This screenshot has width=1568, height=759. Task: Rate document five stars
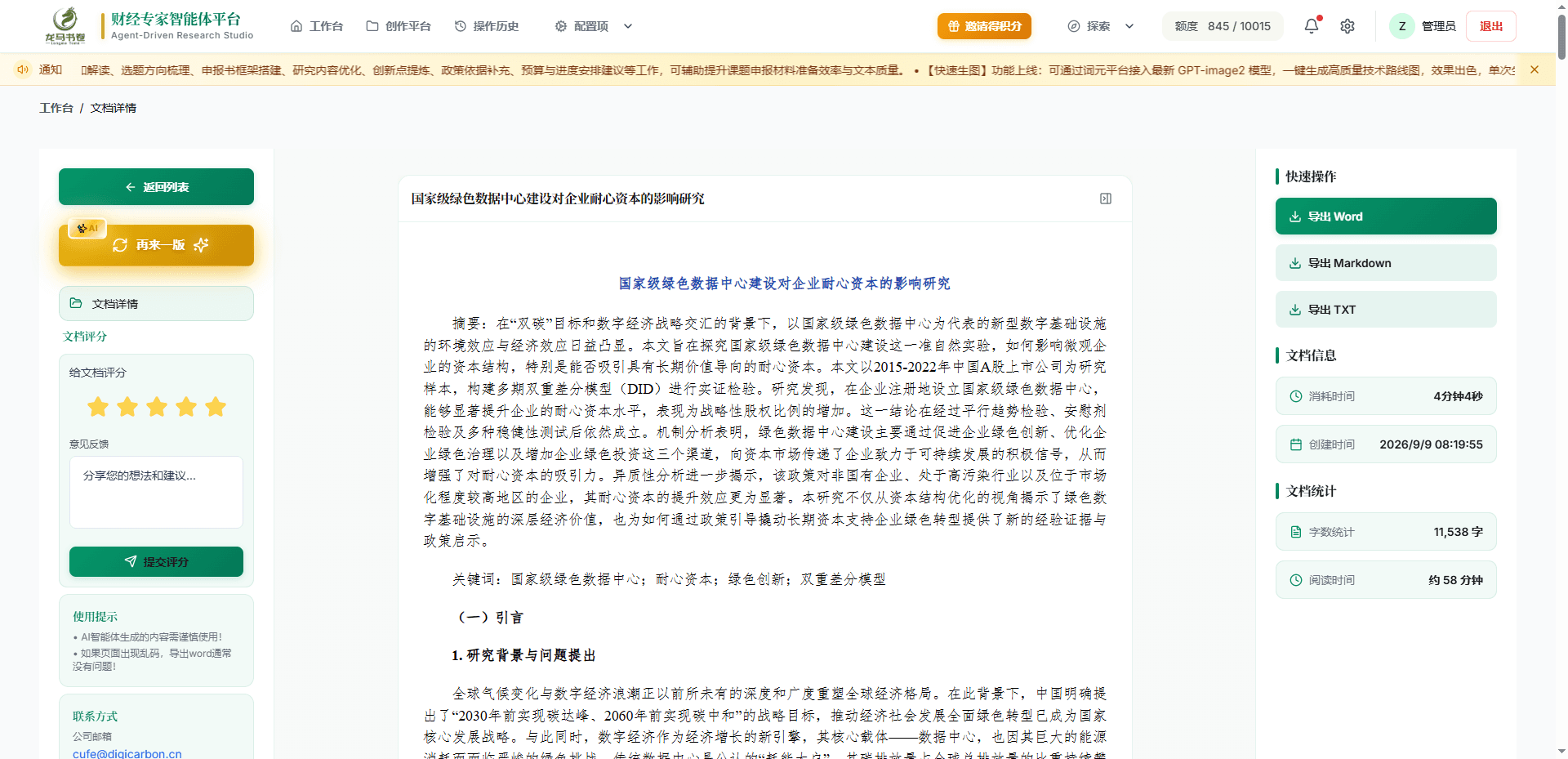tap(216, 407)
